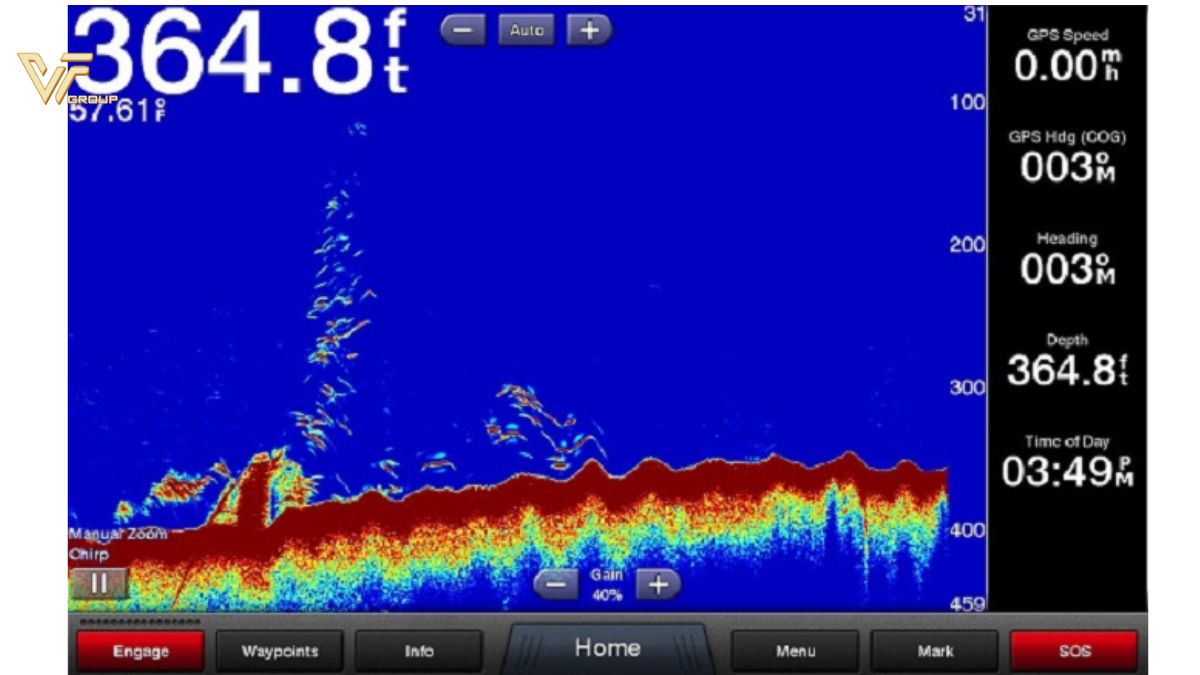The image size is (1200, 675).
Task: Toggle the Auto zoom range button
Action: coord(526,31)
